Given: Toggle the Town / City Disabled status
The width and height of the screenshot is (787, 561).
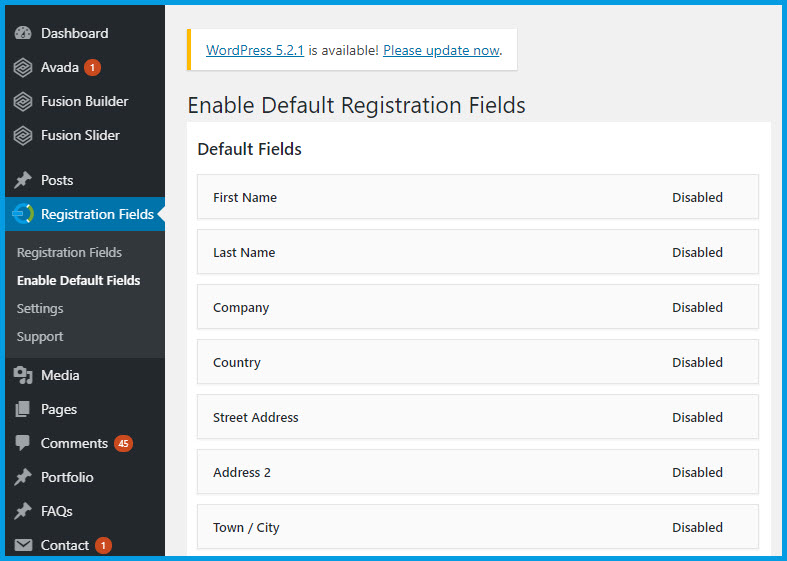Looking at the screenshot, I should coord(697,527).
